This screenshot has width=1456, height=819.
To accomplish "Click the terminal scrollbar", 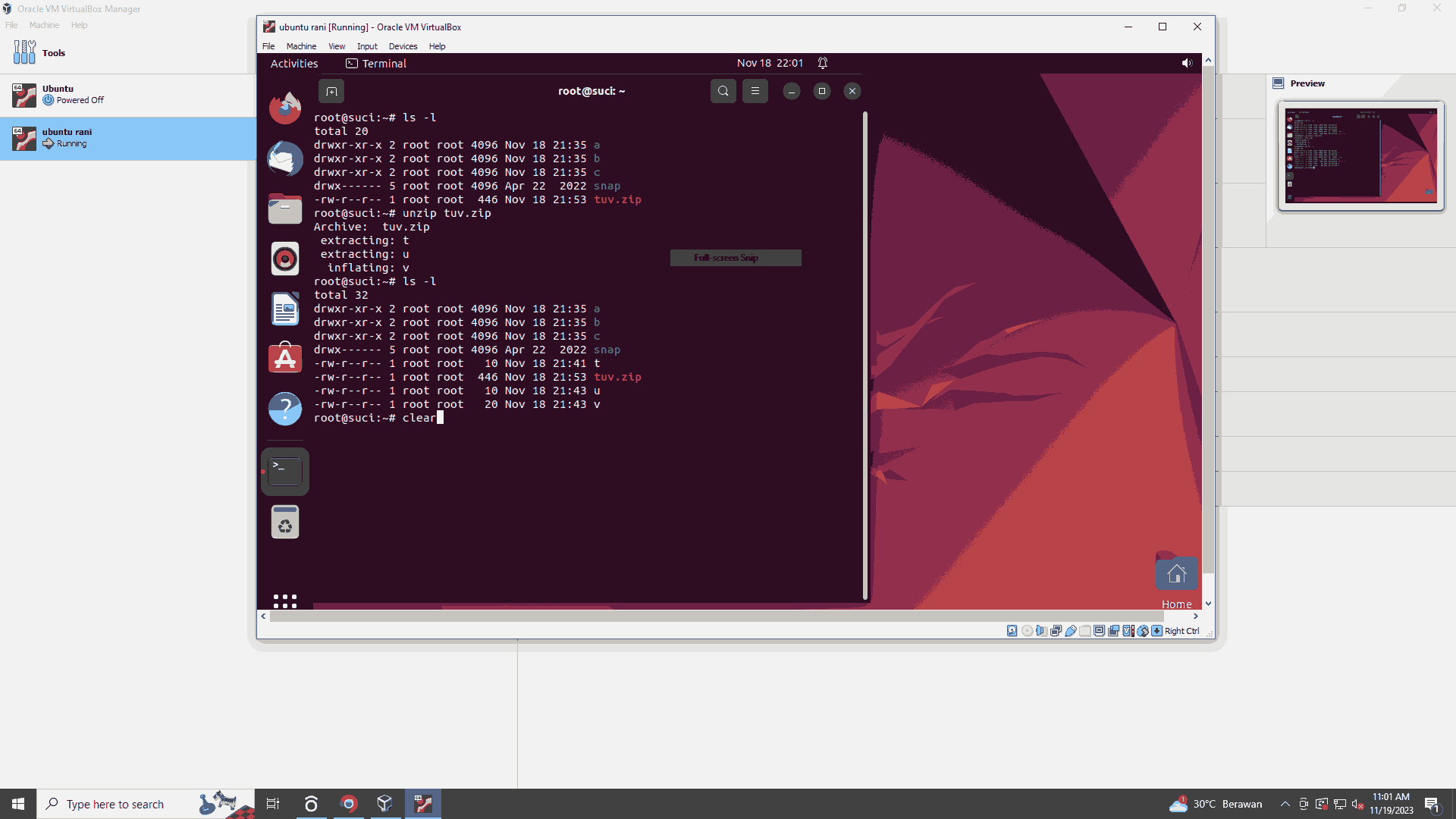I will coord(864,355).
